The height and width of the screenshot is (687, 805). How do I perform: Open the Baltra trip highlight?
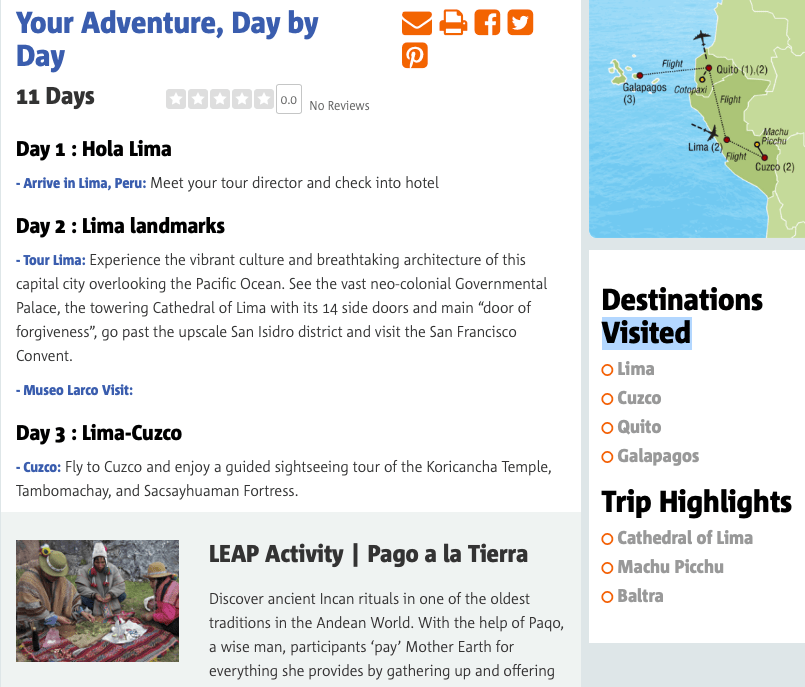tap(640, 596)
